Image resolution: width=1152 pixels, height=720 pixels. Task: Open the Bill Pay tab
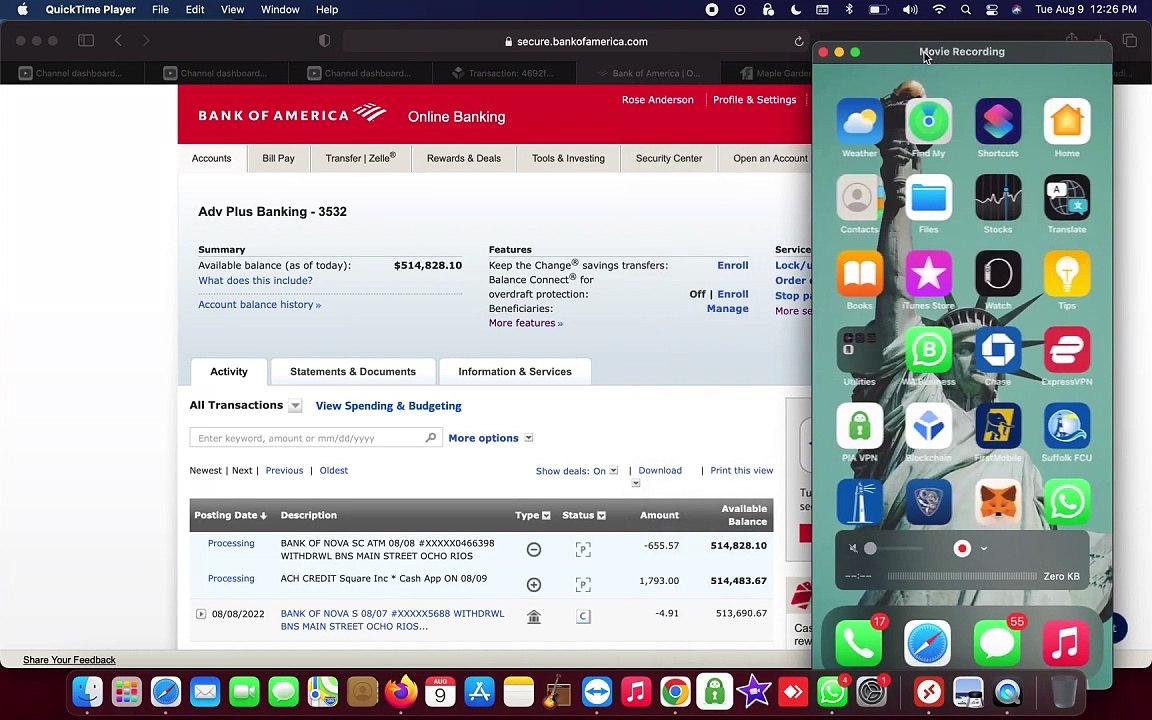pos(278,158)
